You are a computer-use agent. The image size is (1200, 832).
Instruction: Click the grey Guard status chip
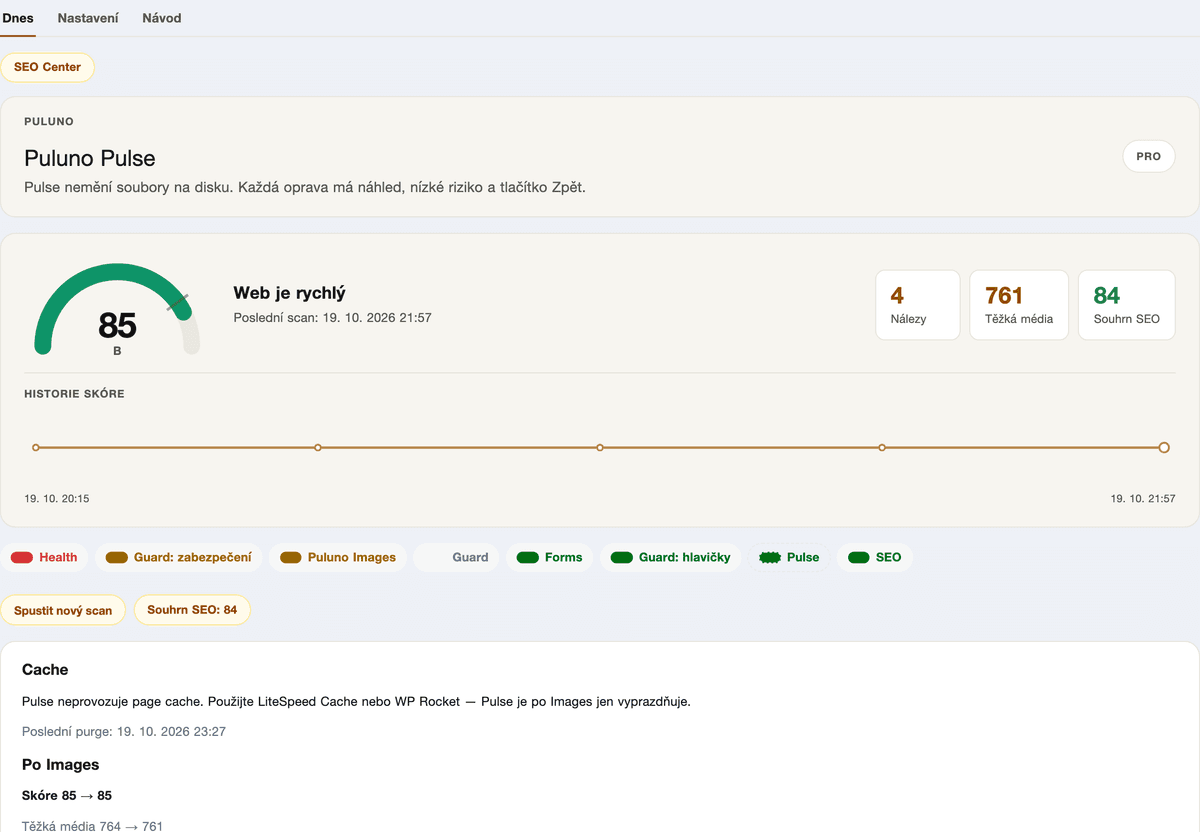click(456, 557)
